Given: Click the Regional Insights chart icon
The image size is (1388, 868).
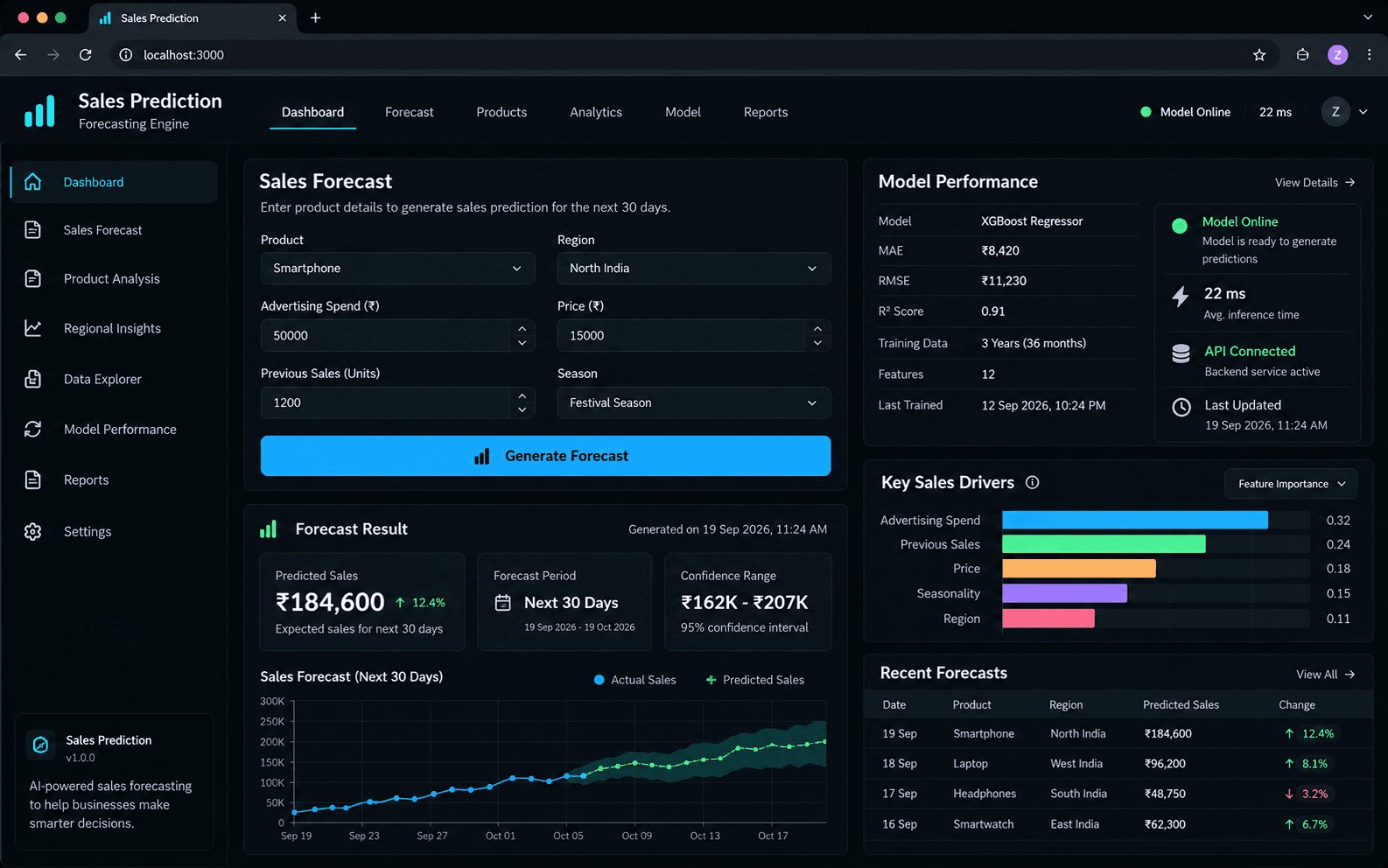Looking at the screenshot, I should 32,328.
